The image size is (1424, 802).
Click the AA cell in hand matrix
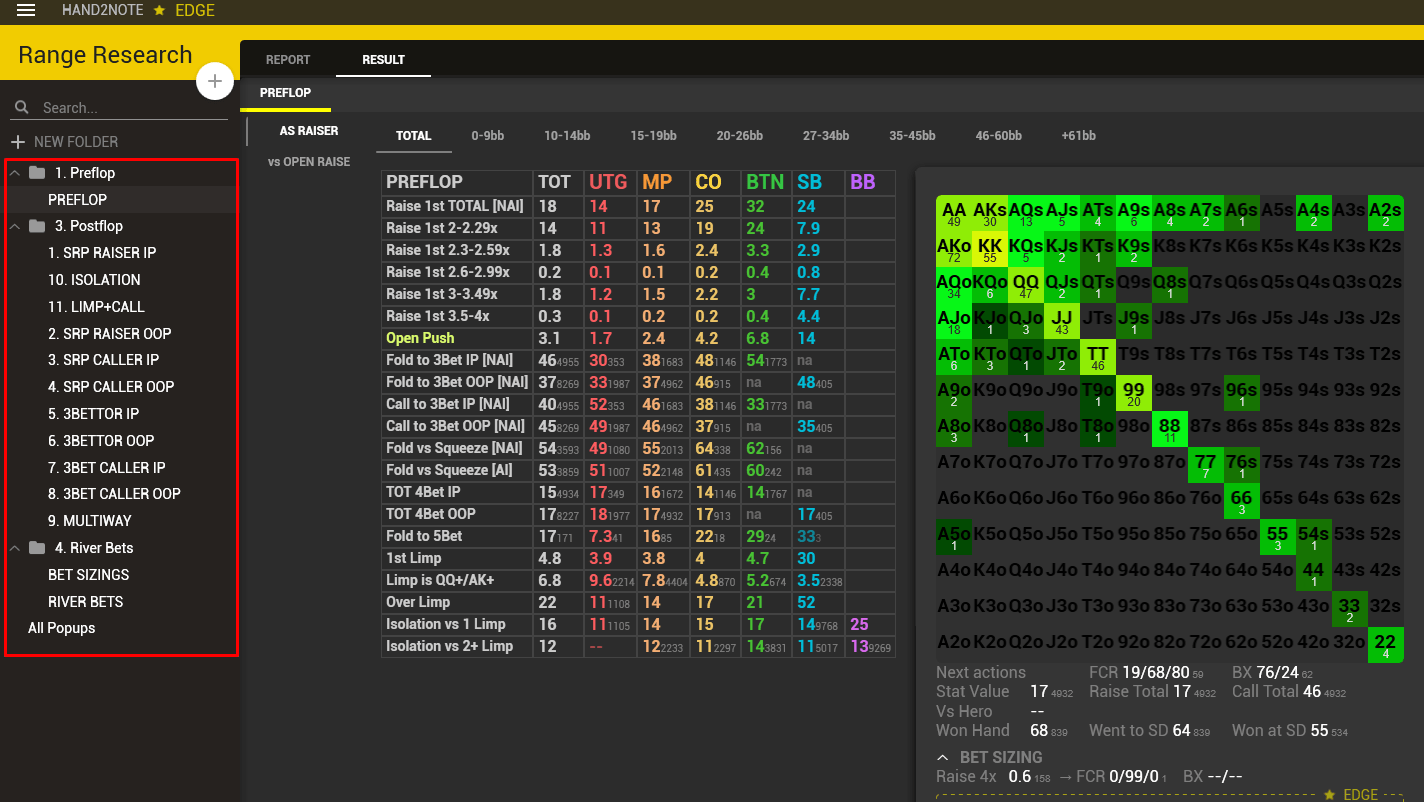point(954,213)
